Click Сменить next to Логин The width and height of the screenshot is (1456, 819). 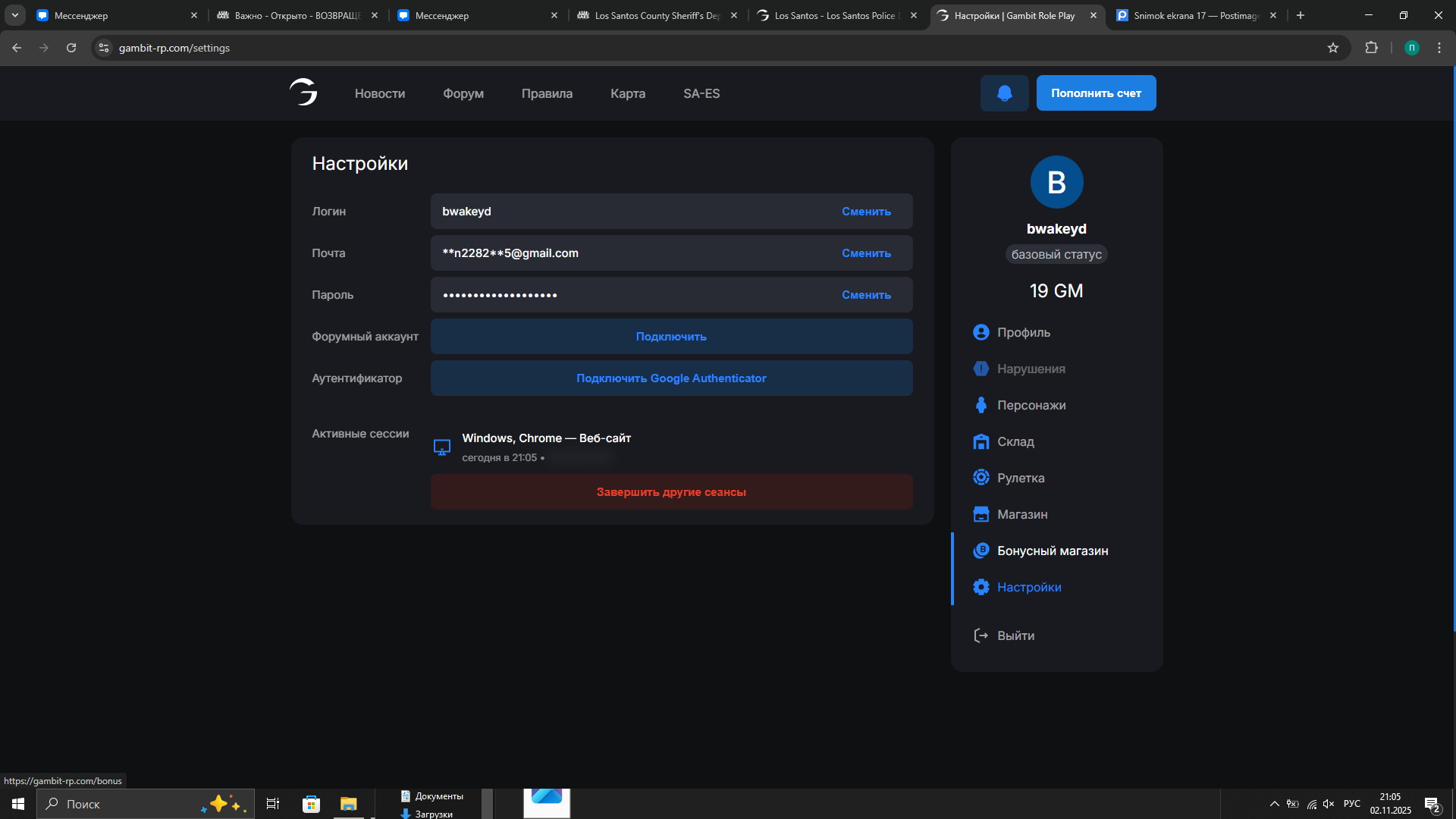(866, 212)
